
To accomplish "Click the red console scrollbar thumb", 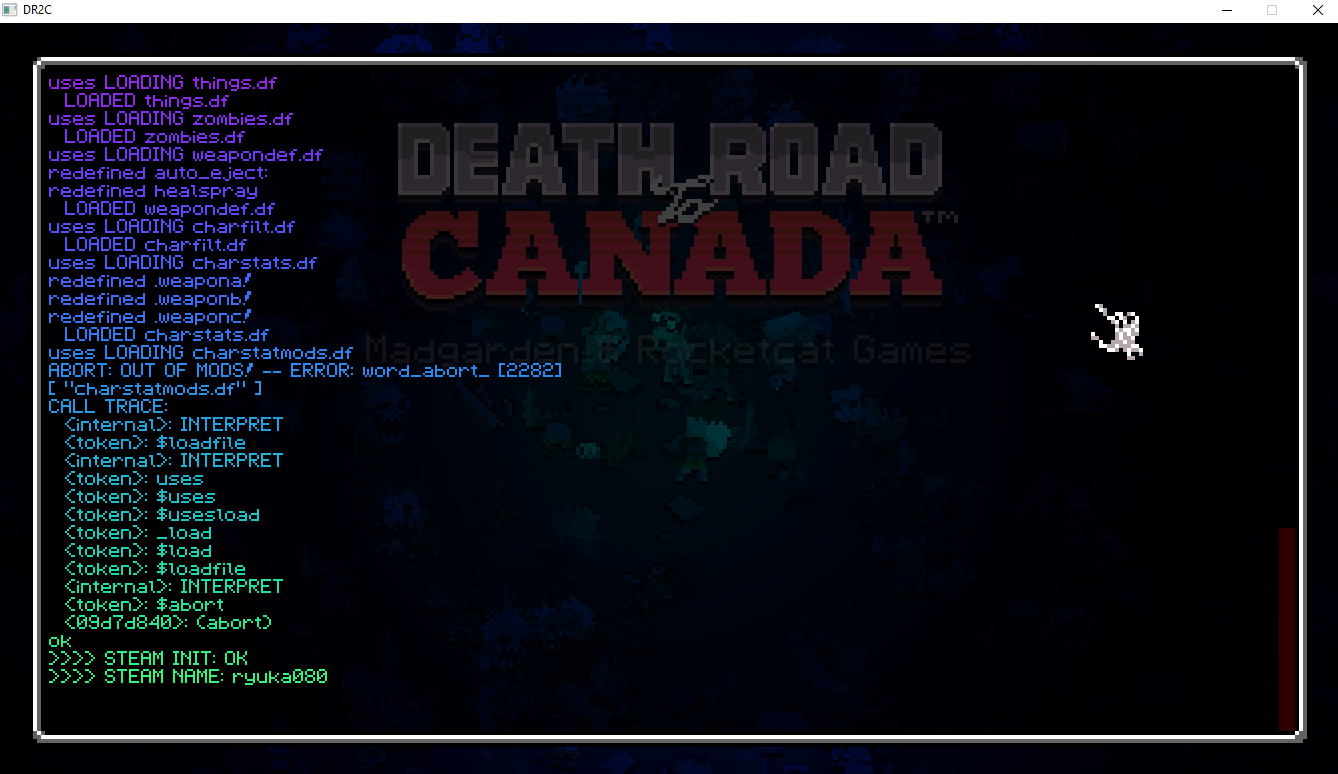I will (x=1287, y=628).
